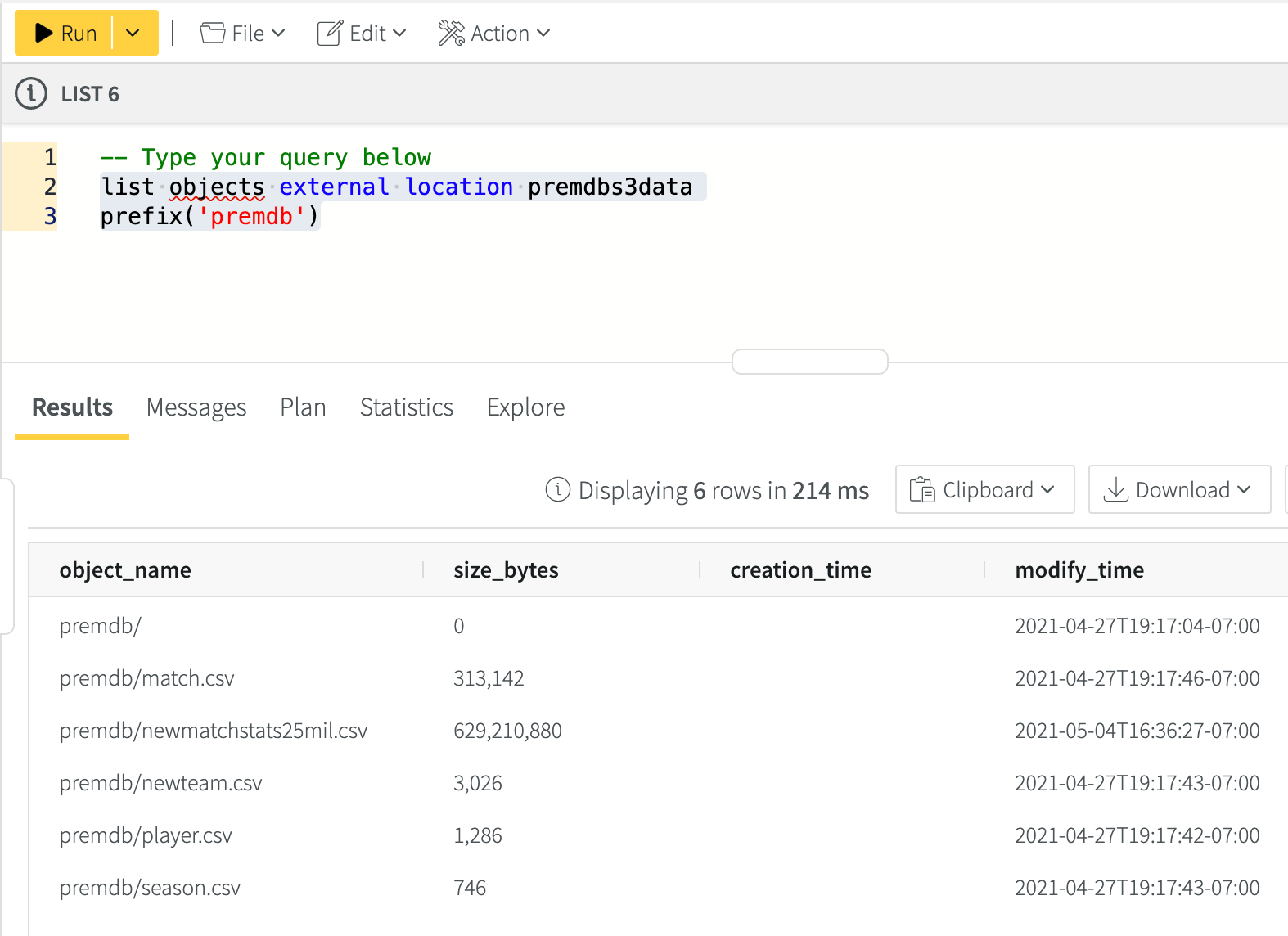Click the Clipboard icon
Image resolution: width=1288 pixels, height=936 pixels.
point(922,490)
